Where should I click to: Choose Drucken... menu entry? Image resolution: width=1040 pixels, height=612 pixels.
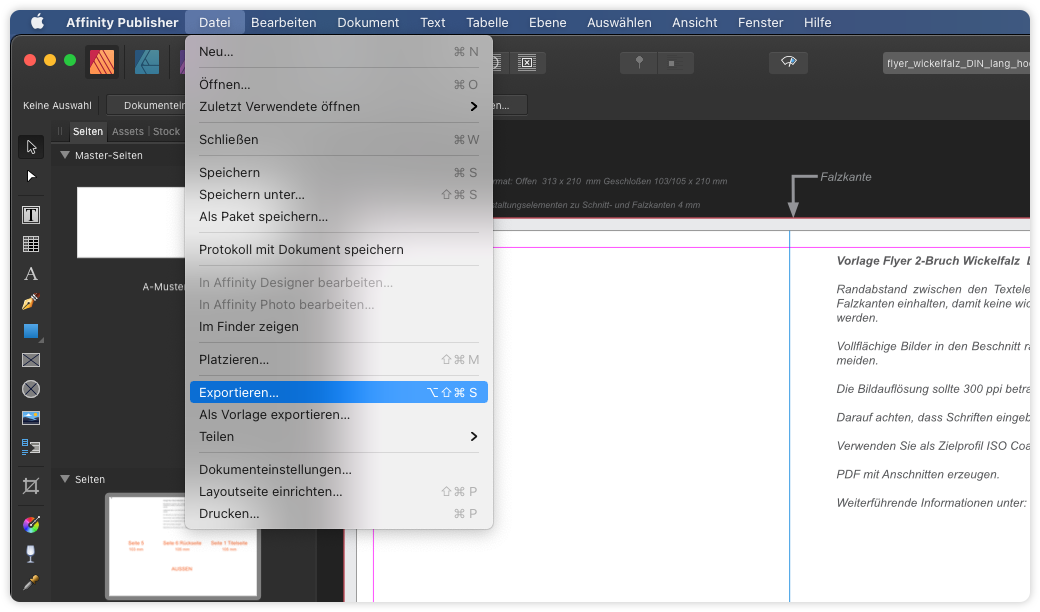[x=339, y=514]
